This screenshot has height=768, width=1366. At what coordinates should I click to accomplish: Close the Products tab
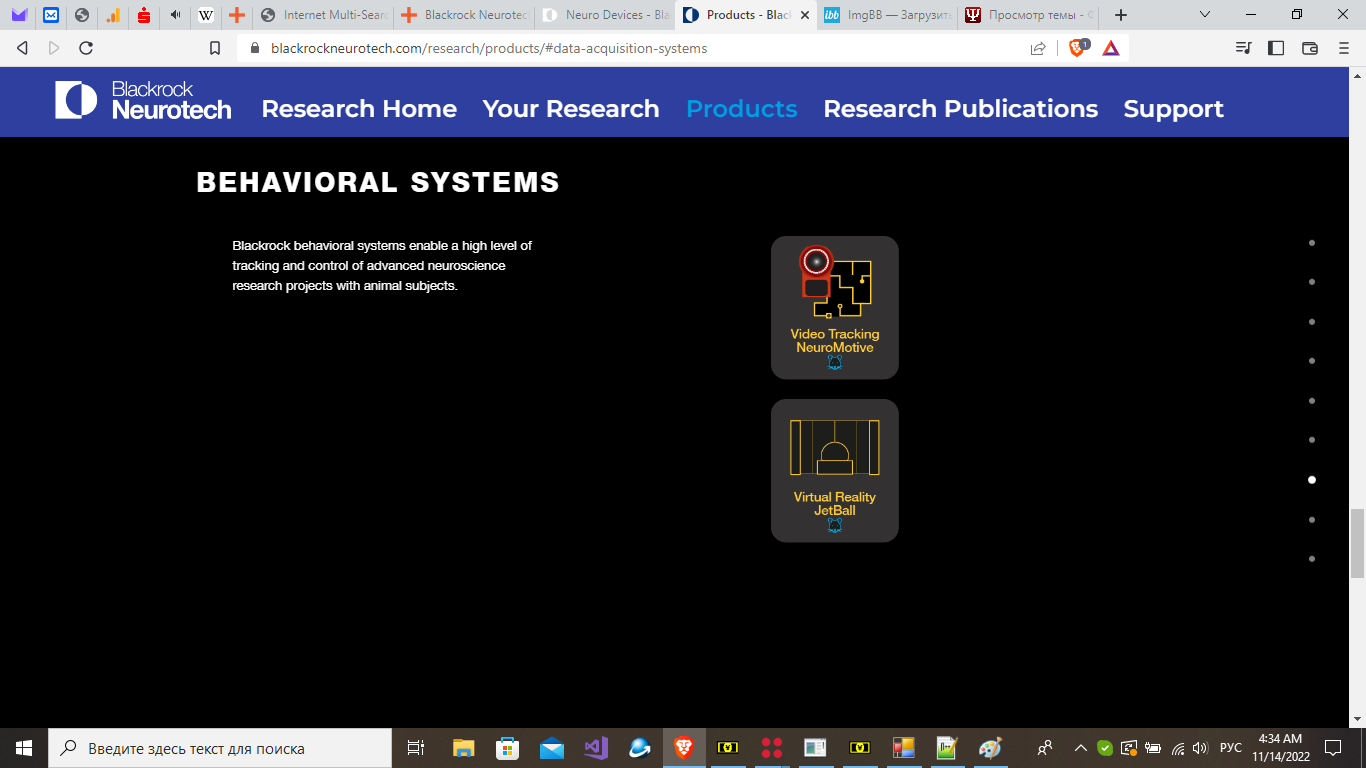pyautogui.click(x=805, y=15)
